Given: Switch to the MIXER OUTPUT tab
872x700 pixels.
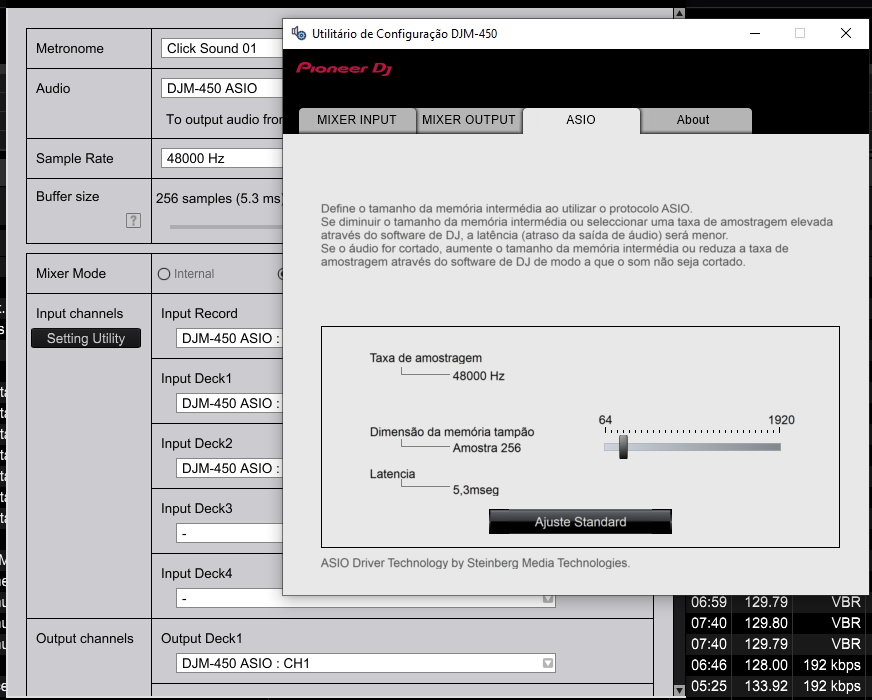Looking at the screenshot, I should click(469, 120).
